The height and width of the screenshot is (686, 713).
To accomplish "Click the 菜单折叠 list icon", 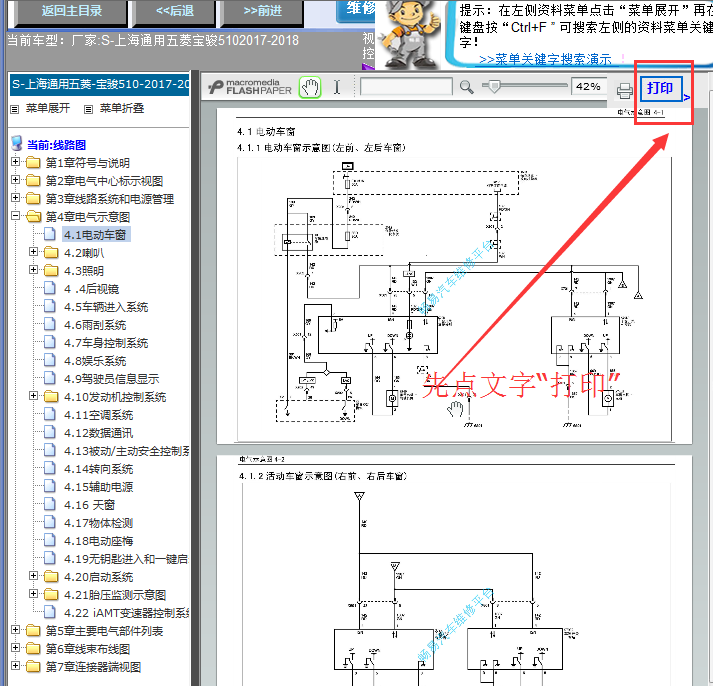I will (89, 109).
